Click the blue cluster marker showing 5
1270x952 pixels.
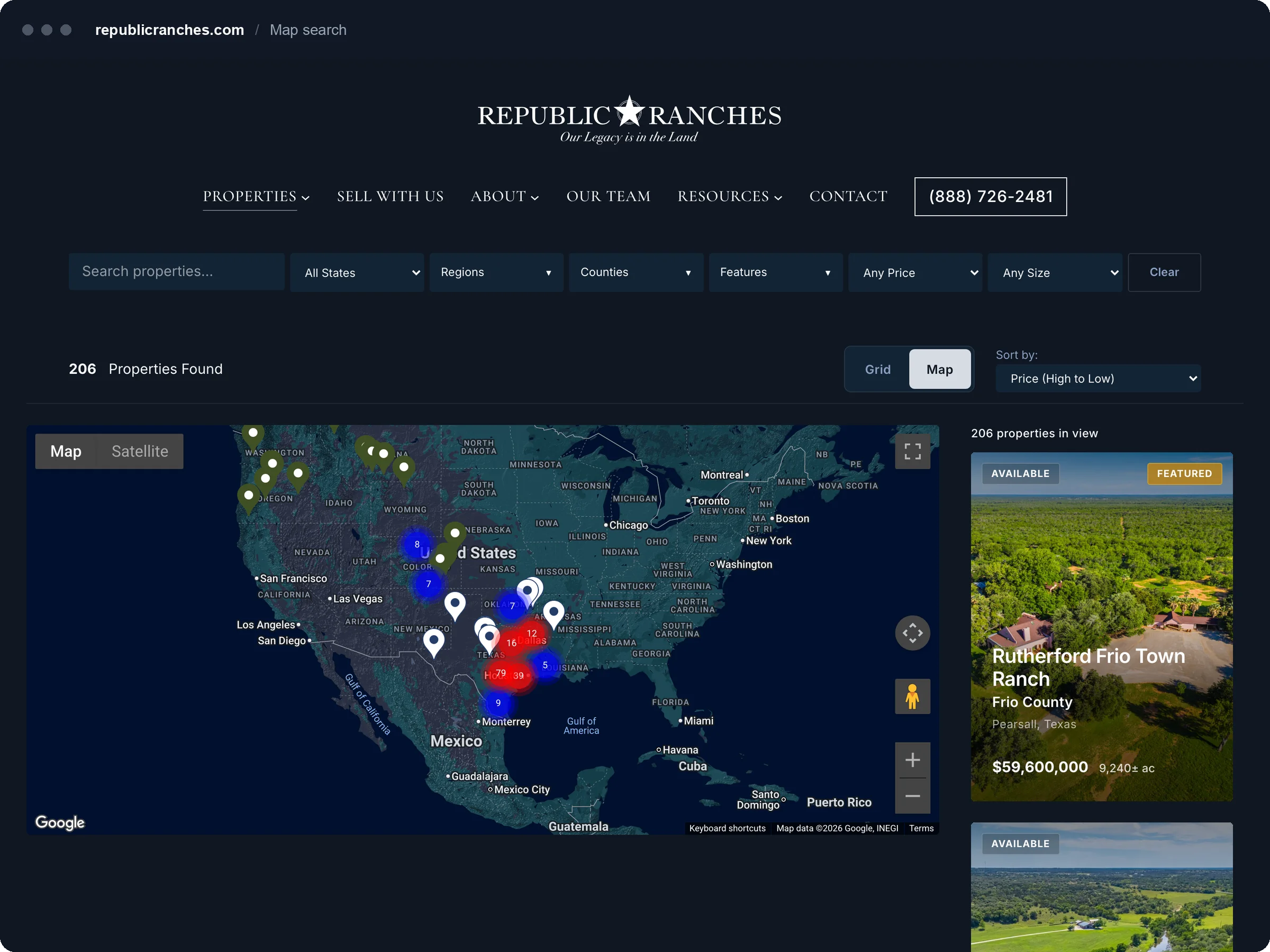tap(545, 665)
